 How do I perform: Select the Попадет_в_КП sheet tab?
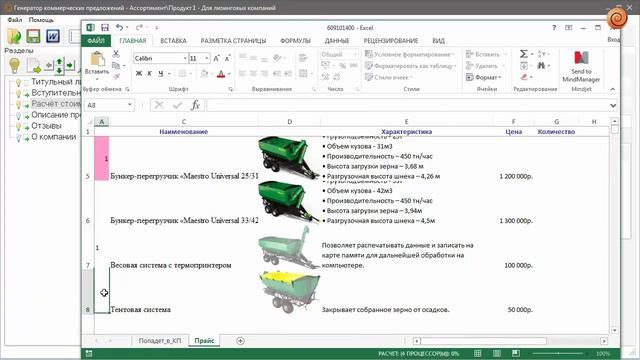pyautogui.click(x=160, y=341)
